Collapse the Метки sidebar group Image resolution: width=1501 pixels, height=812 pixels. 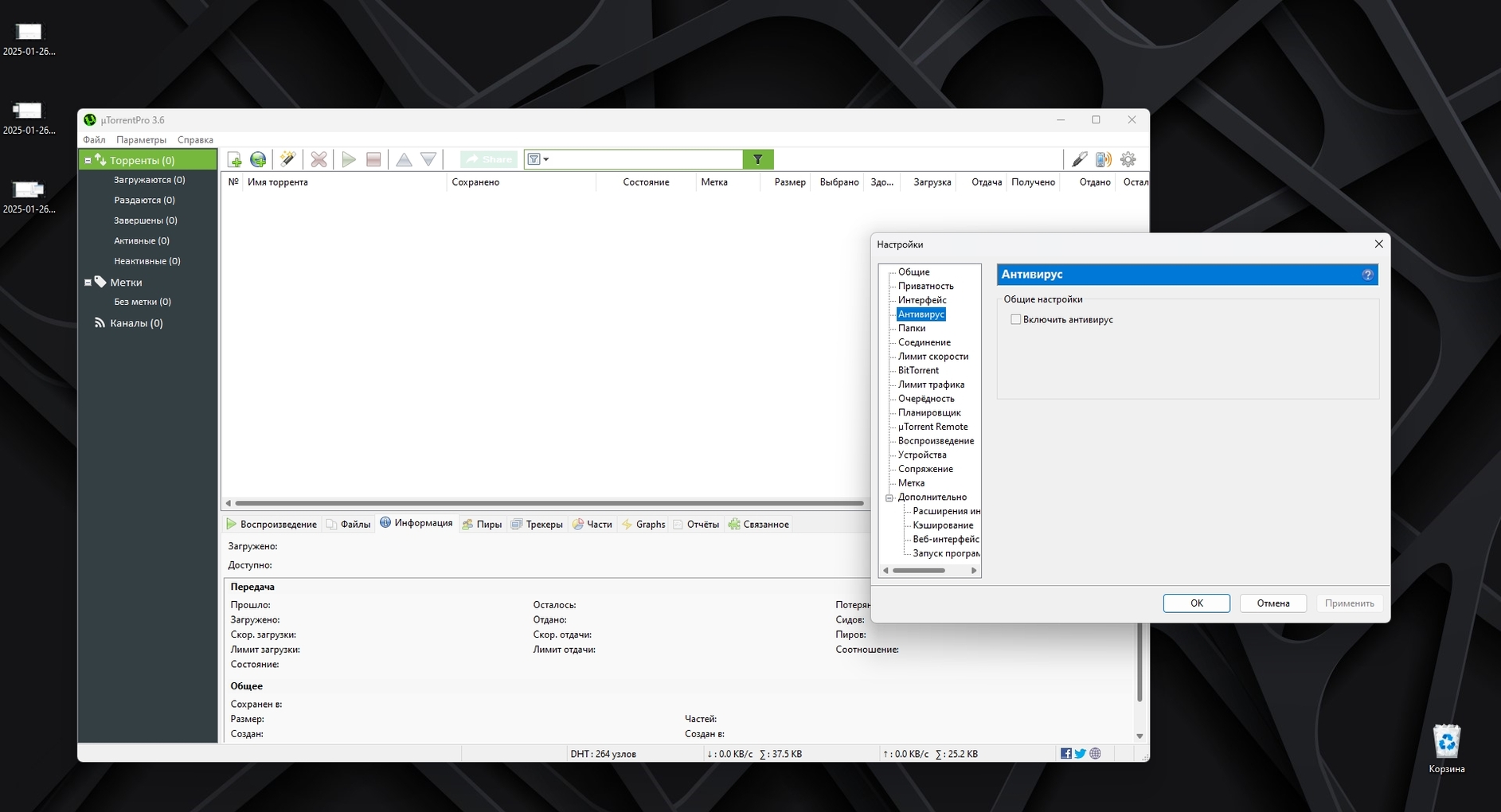(88, 283)
